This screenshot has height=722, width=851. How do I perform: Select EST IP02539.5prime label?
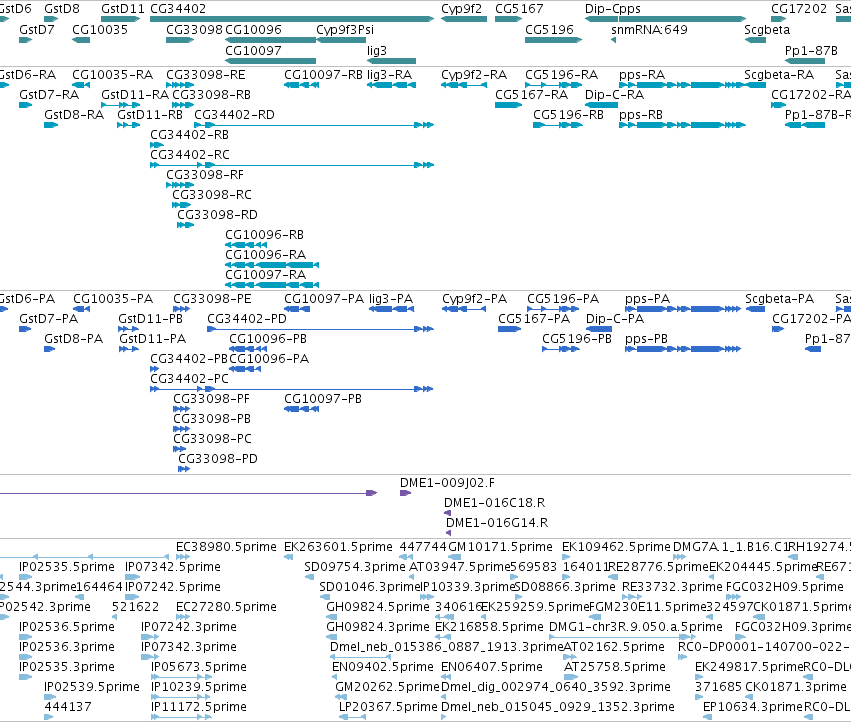click(x=92, y=687)
